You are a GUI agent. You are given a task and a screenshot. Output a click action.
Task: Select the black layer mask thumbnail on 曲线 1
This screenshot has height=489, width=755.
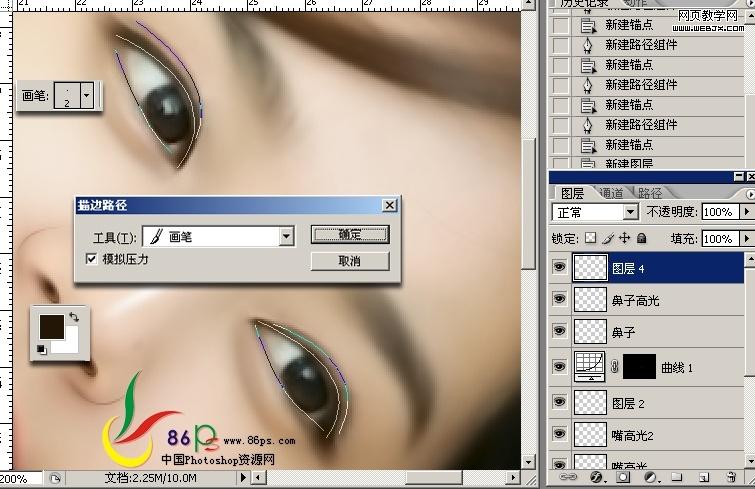(639, 367)
